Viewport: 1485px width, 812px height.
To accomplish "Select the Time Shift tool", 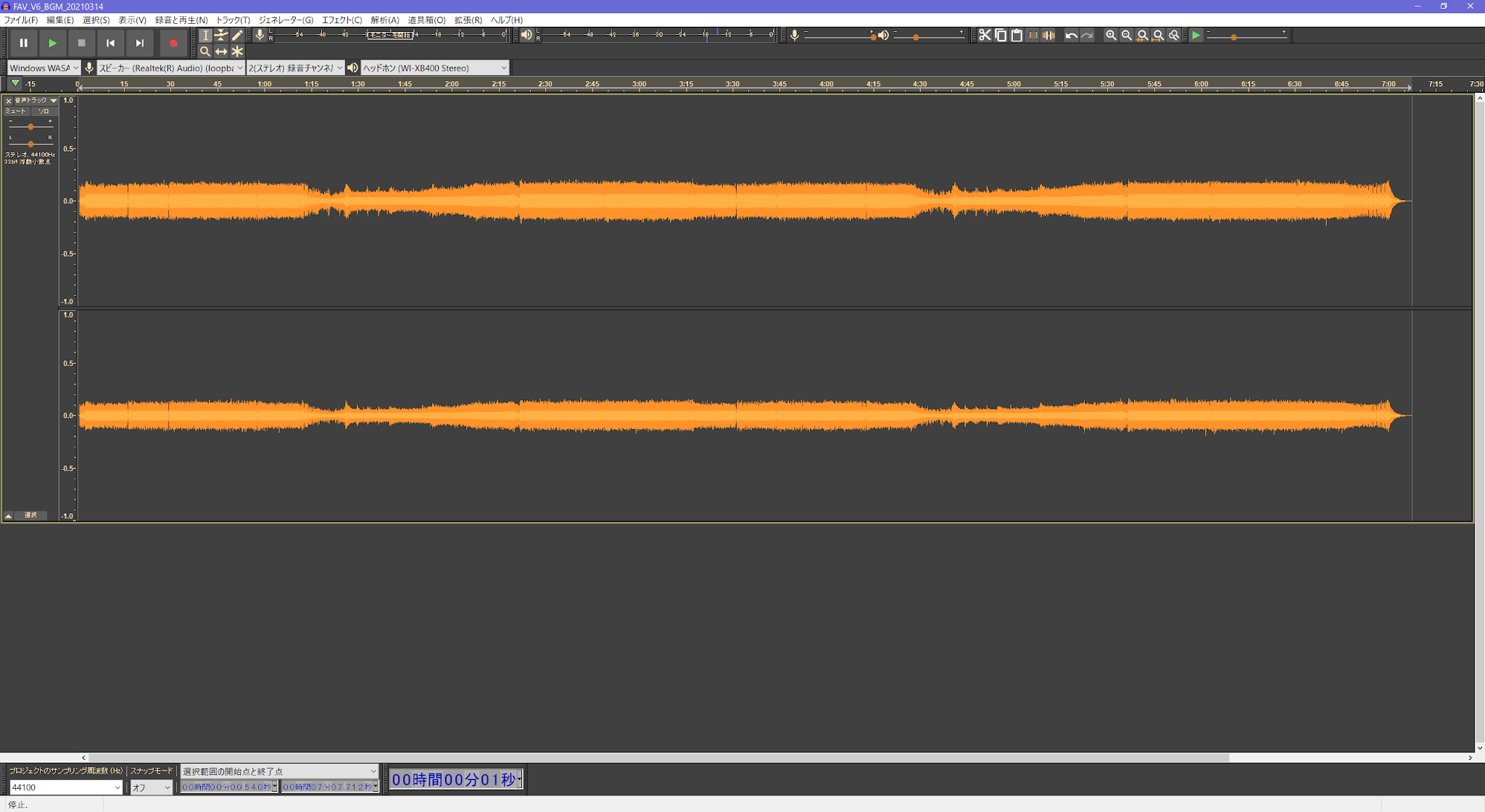I will pos(221,51).
